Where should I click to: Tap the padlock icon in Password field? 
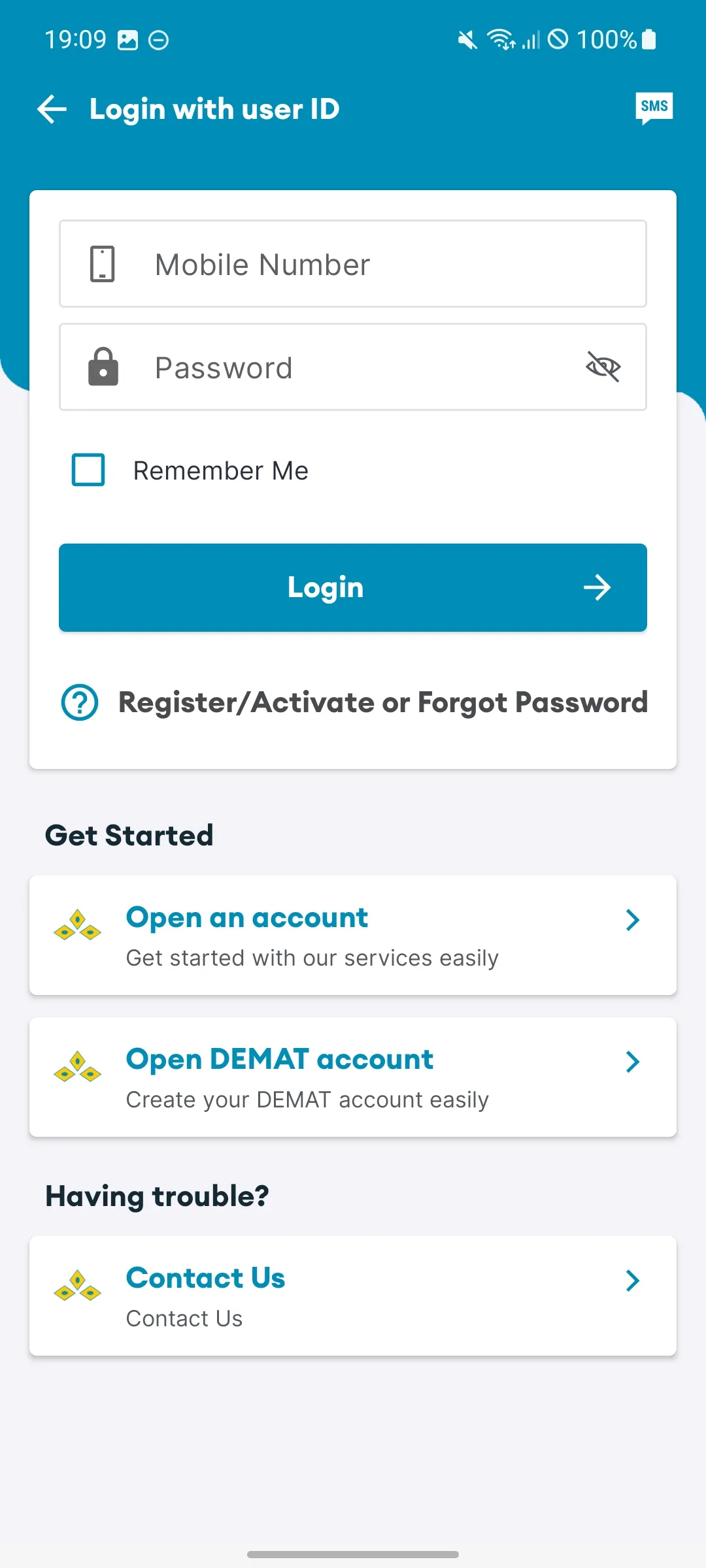pyautogui.click(x=103, y=367)
